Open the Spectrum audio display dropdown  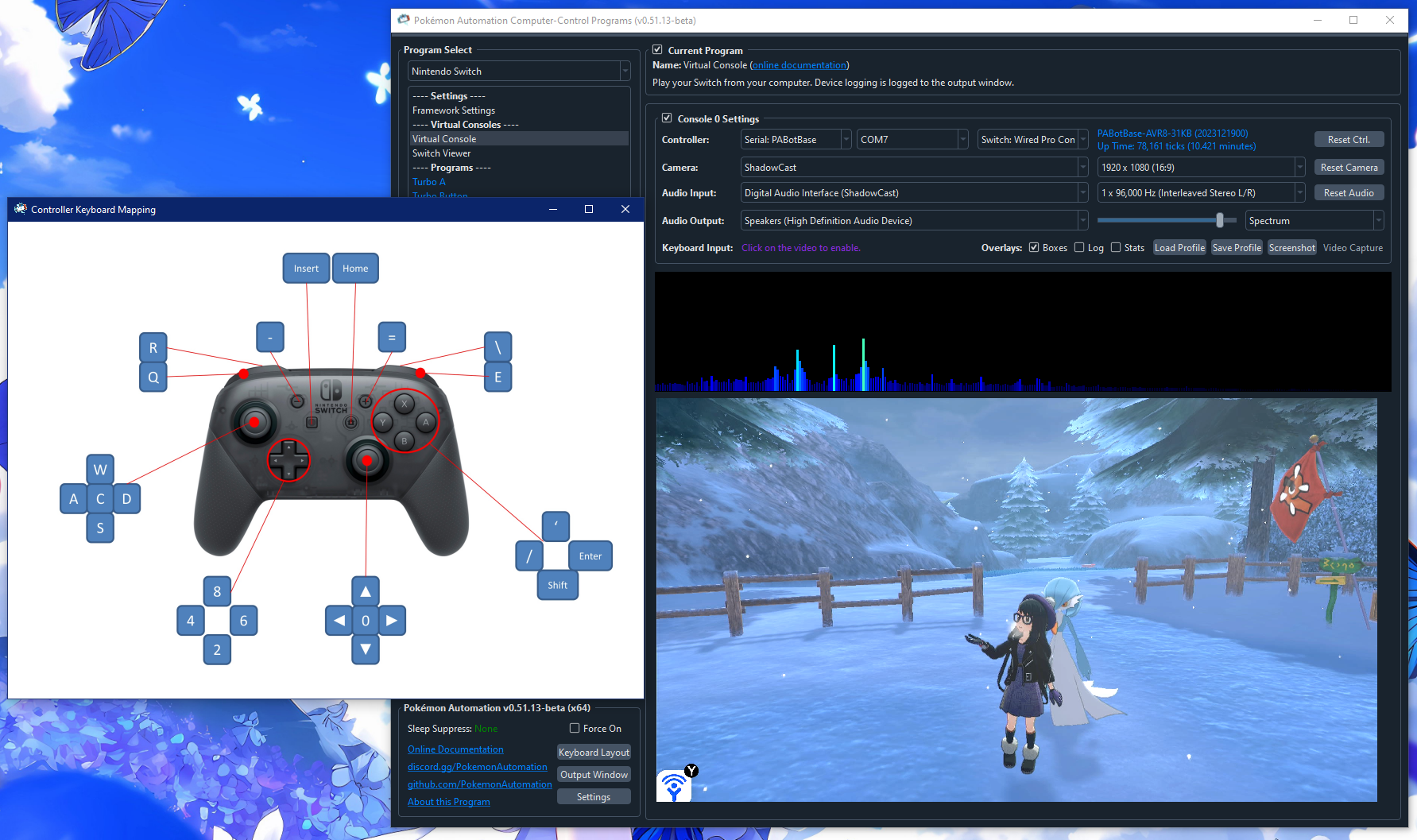pyautogui.click(x=1314, y=221)
